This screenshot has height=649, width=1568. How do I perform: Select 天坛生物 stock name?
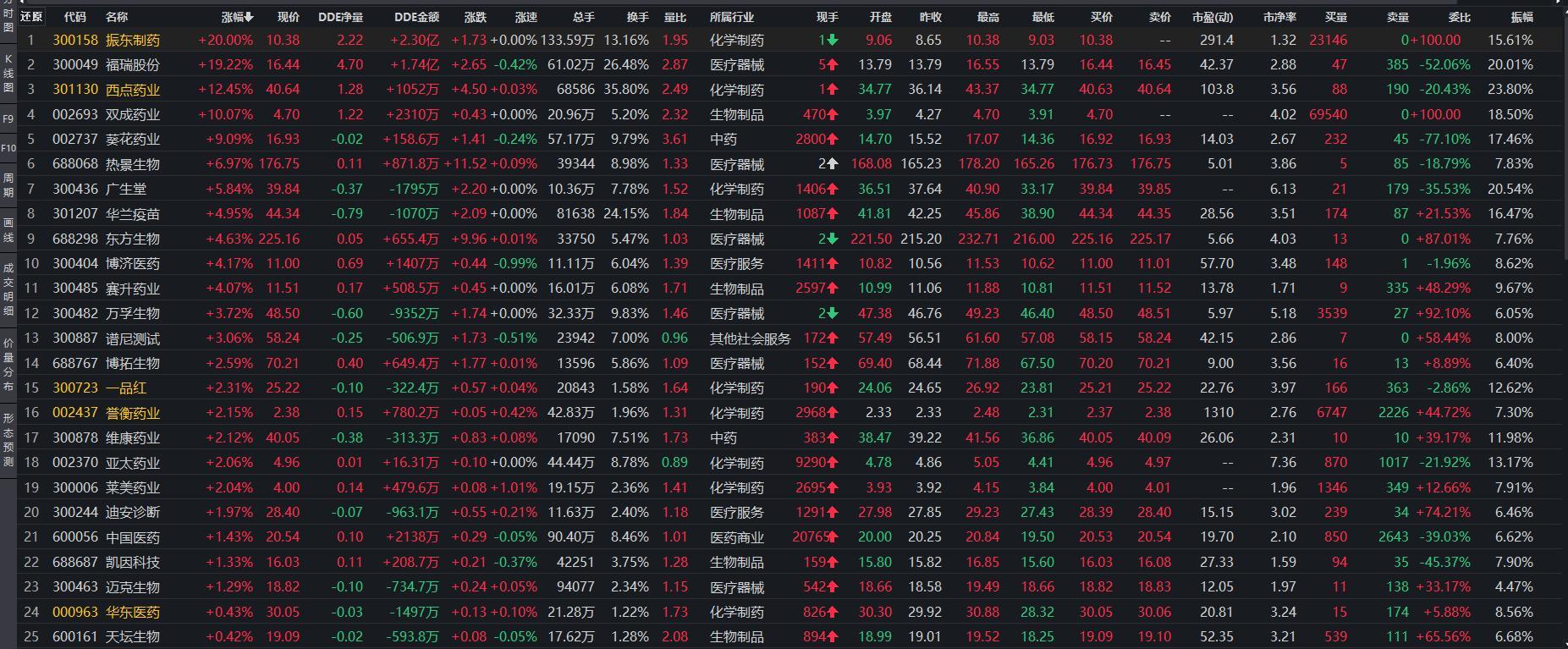(x=133, y=636)
